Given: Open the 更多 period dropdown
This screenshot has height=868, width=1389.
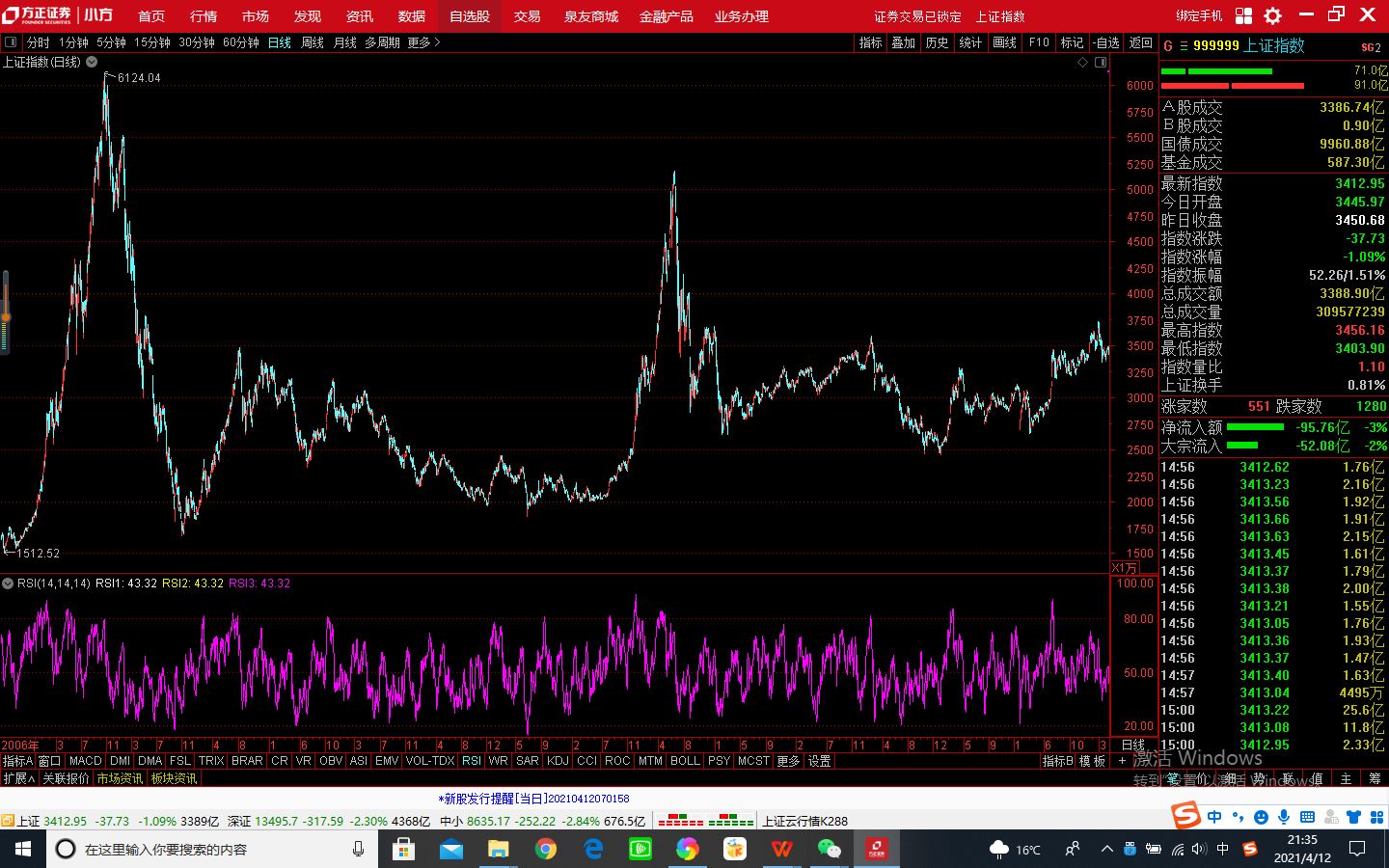Looking at the screenshot, I should (423, 42).
